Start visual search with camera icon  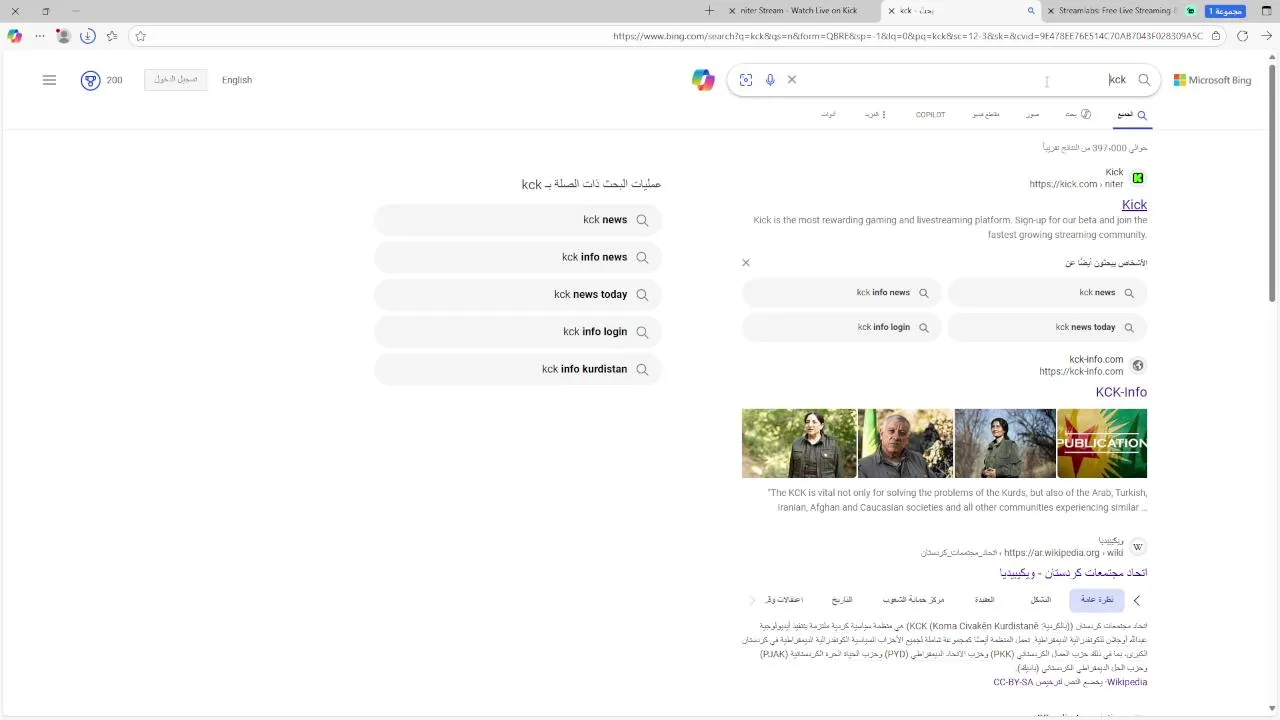pyautogui.click(x=746, y=80)
